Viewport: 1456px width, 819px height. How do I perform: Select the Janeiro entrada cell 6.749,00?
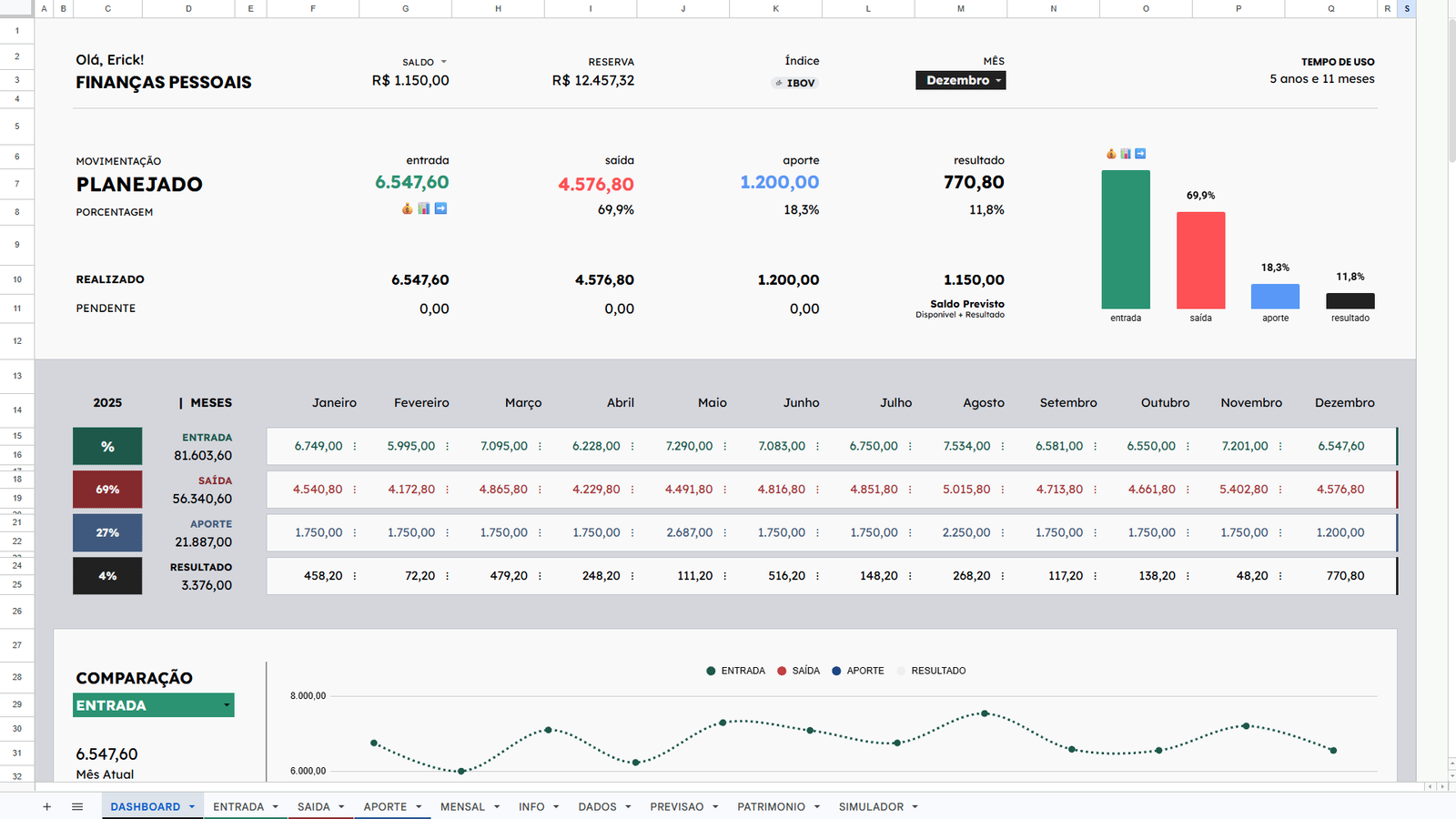click(318, 446)
